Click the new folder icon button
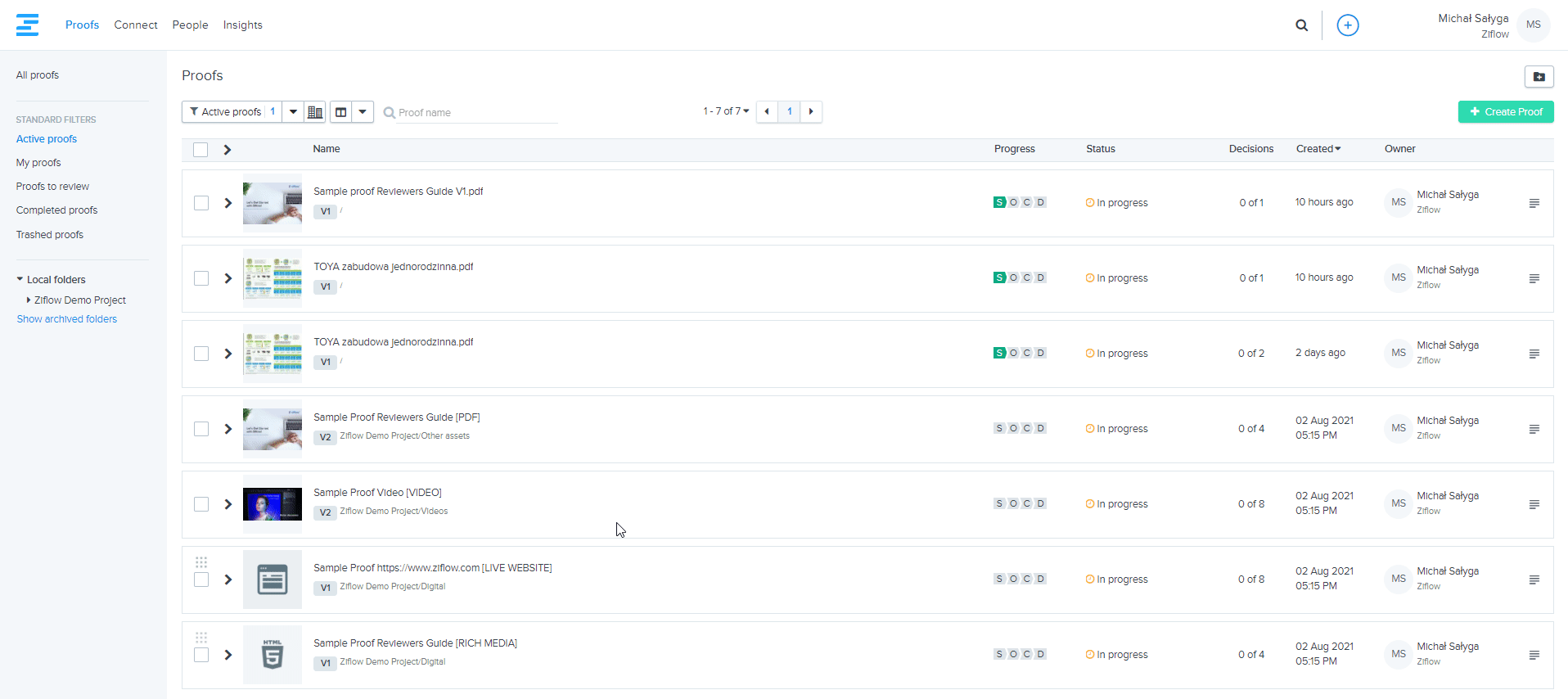 pos(1539,77)
